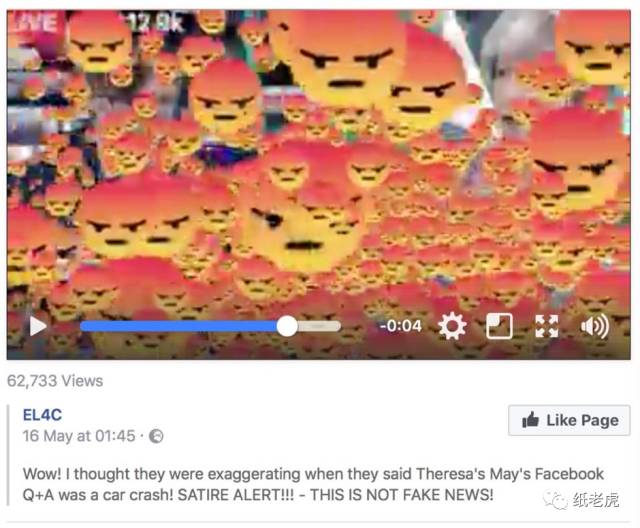The image size is (640, 528).
Task: Click the public globe privacy icon
Action: pyautogui.click(x=156, y=436)
